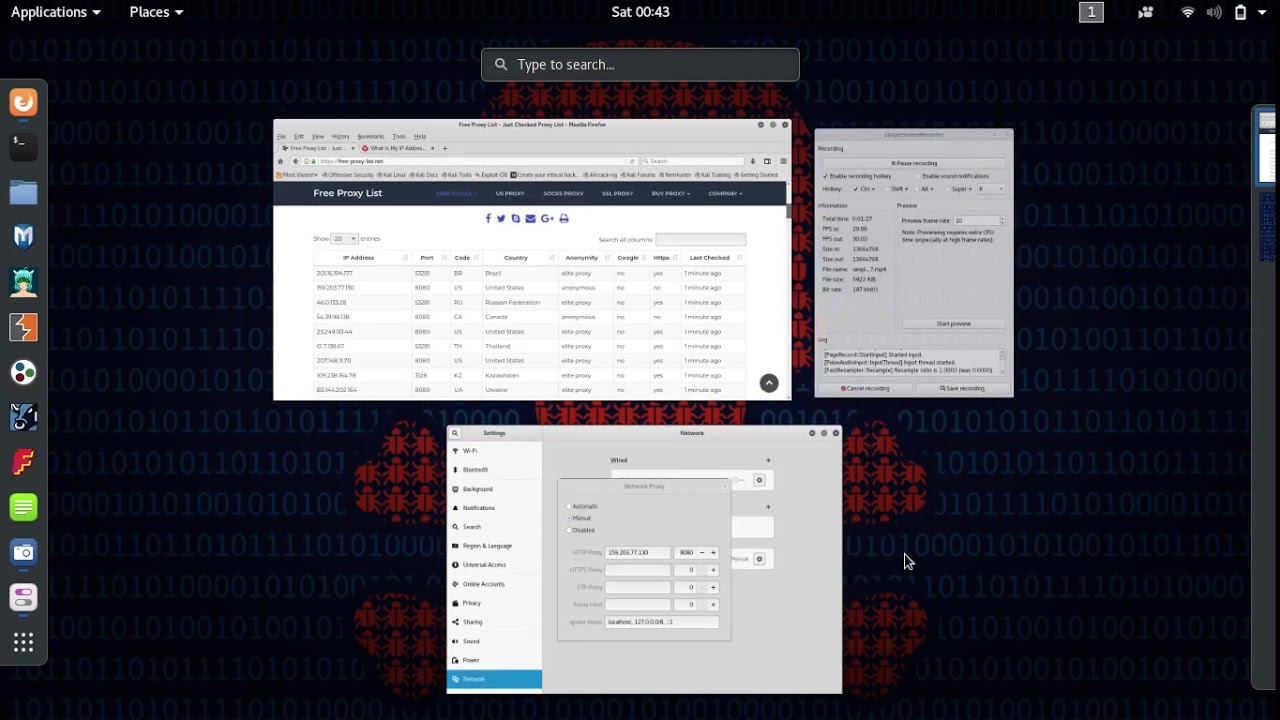
Task: Open the Places menu in top bar
Action: pyautogui.click(x=156, y=12)
